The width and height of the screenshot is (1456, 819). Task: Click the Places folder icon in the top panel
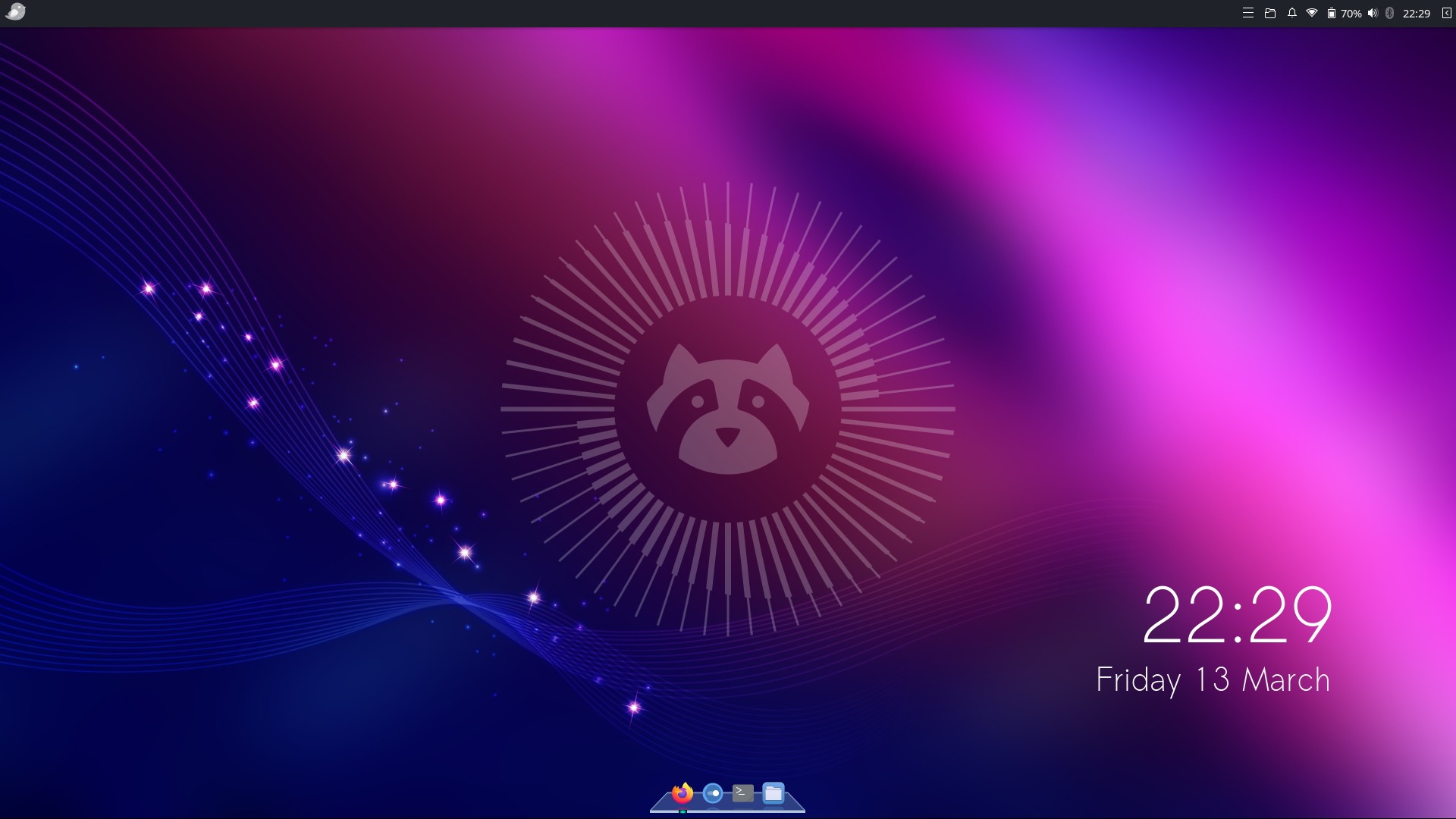tap(1271, 13)
